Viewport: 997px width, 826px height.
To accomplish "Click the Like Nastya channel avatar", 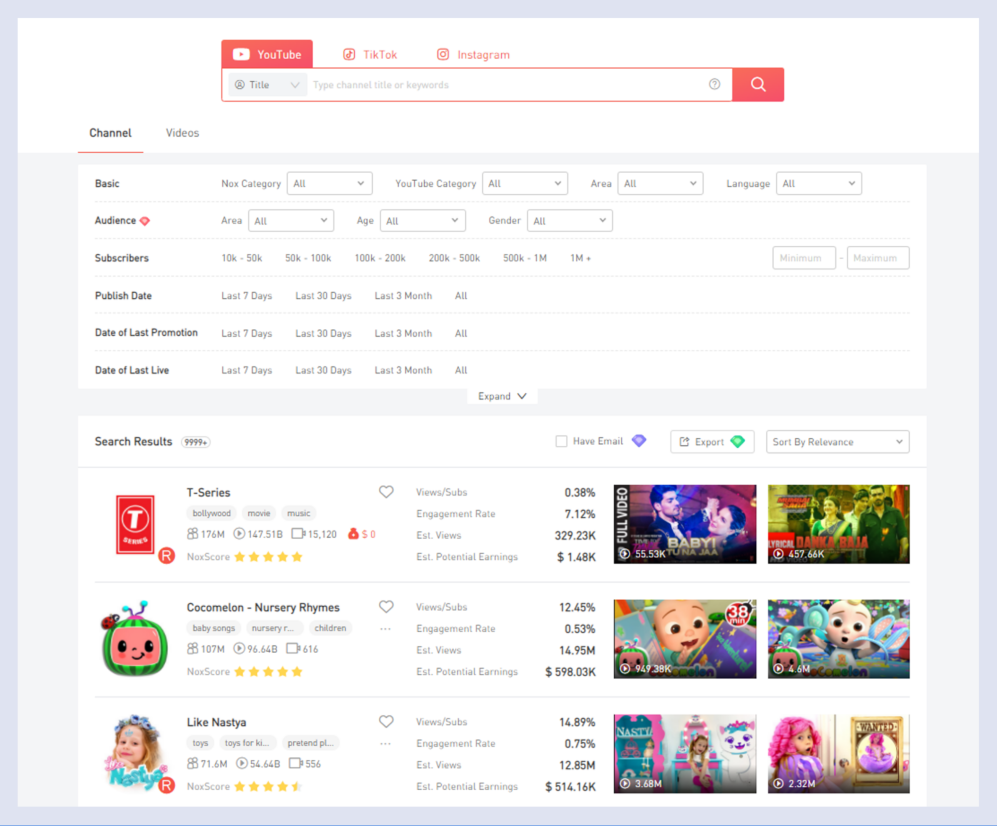I will pyautogui.click(x=134, y=752).
